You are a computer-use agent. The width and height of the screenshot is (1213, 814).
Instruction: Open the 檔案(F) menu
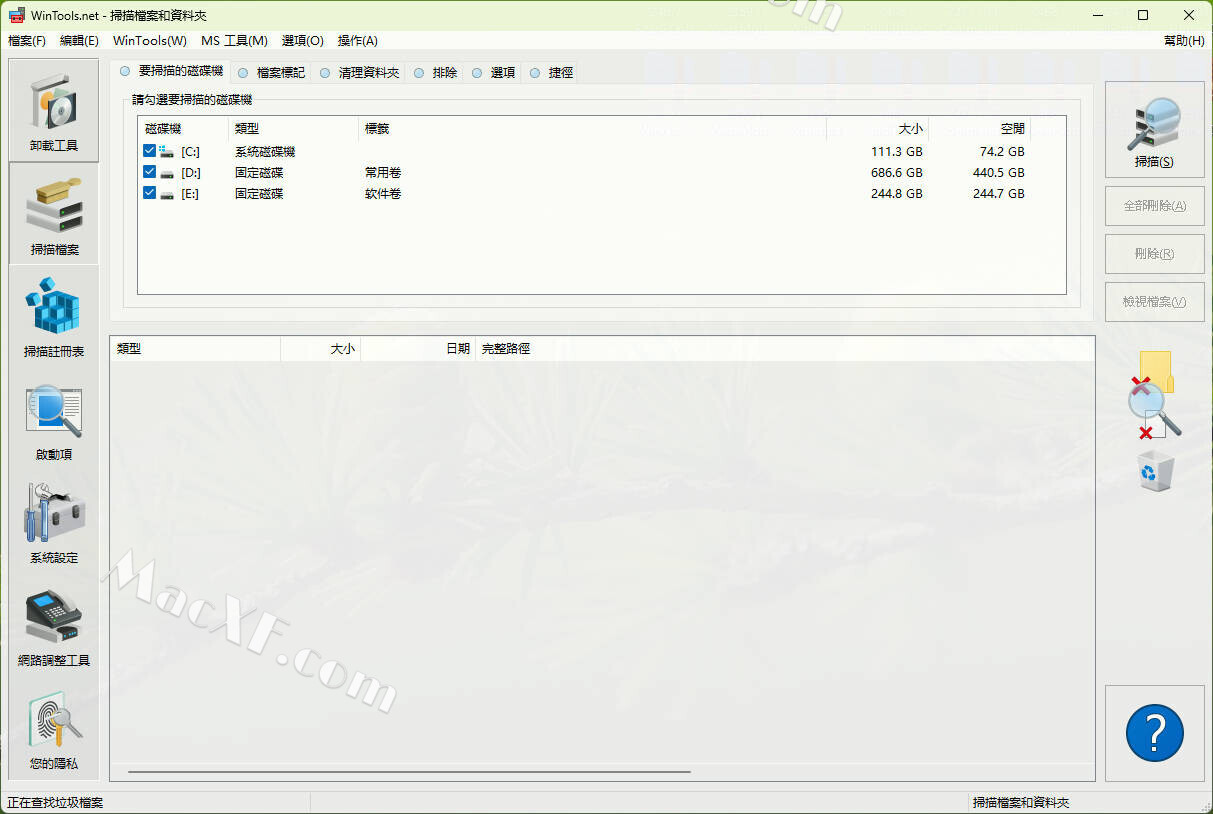point(27,41)
